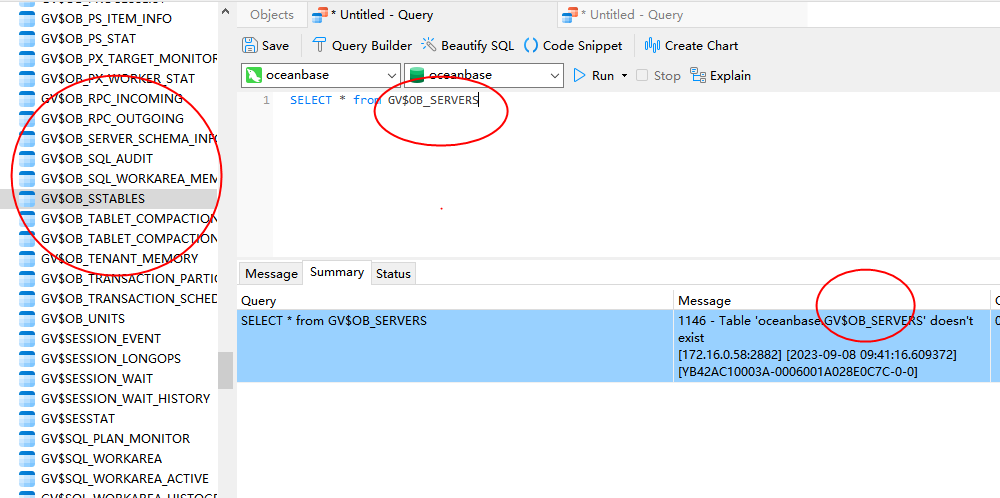The width and height of the screenshot is (1000, 498).
Task: Select GV$OB_PX_WORKER_STAT view
Action: pyautogui.click(x=118, y=78)
